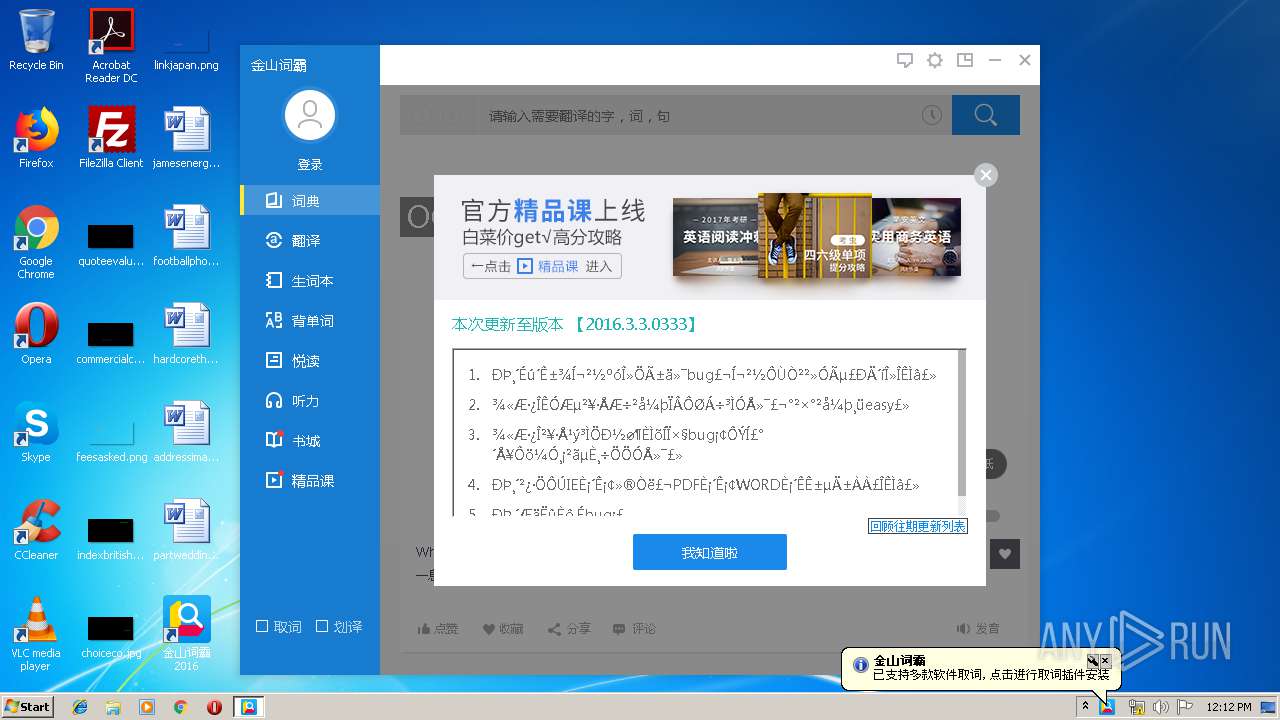
Task: Click the 实用商务英语 course thumbnail
Action: pos(915,237)
